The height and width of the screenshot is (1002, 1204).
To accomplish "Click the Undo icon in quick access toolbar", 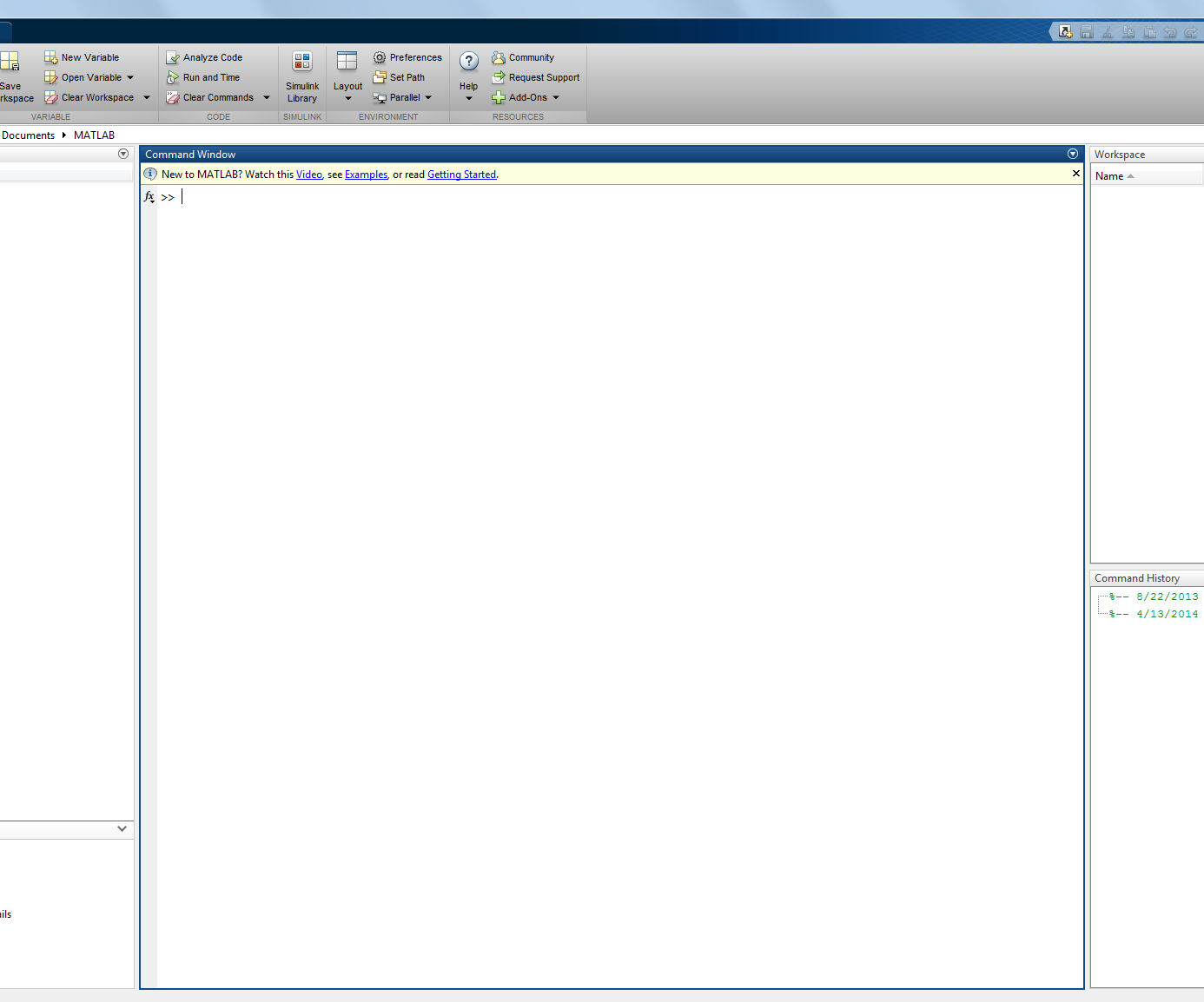I will [1169, 31].
